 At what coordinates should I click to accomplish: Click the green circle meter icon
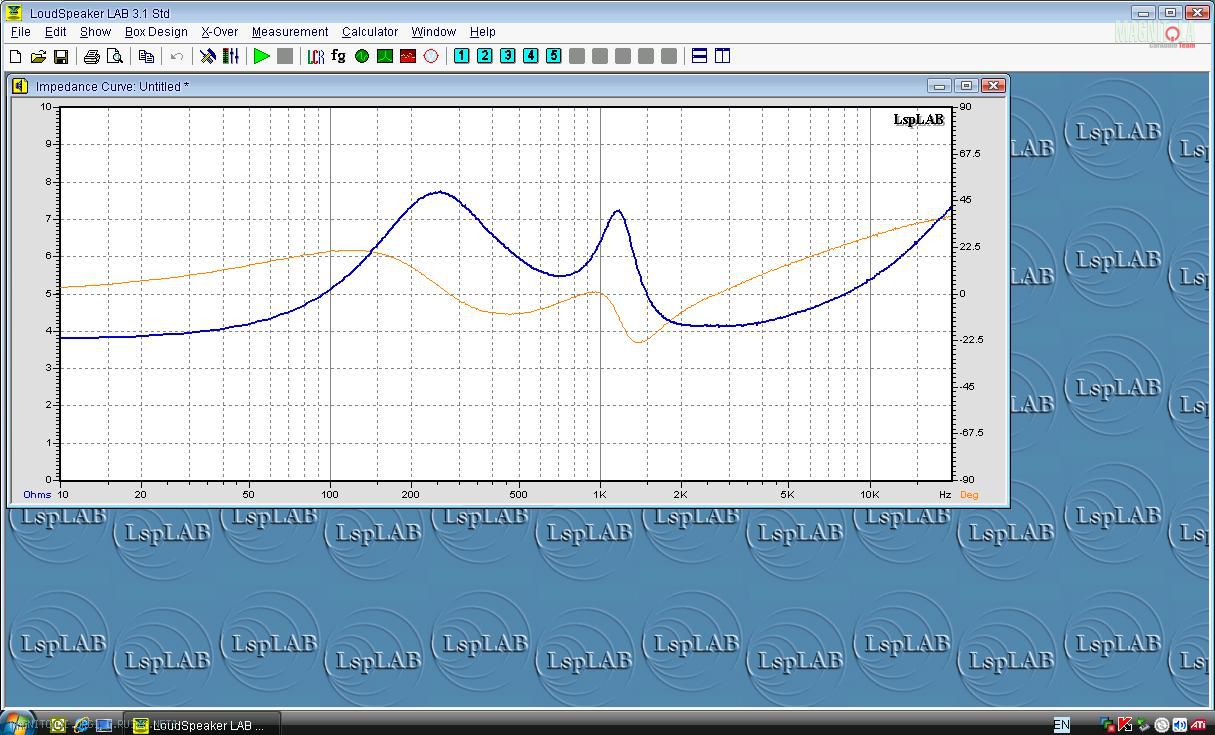(362, 57)
